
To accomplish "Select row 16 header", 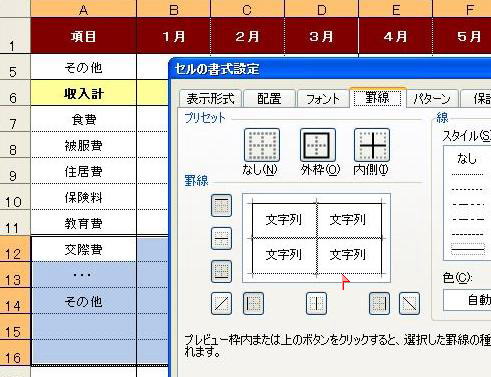I will (15, 353).
